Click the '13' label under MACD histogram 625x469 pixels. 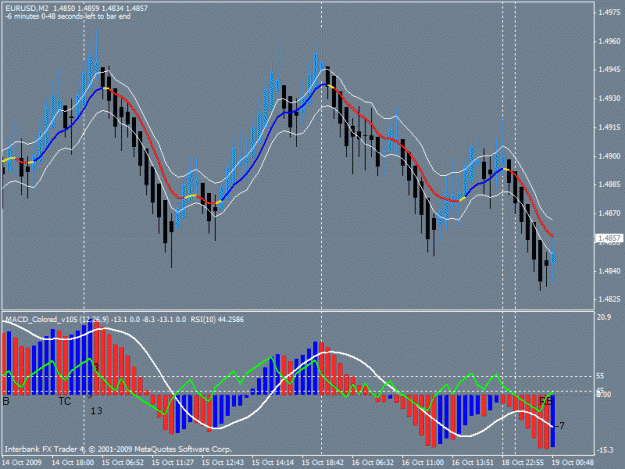[x=96, y=411]
